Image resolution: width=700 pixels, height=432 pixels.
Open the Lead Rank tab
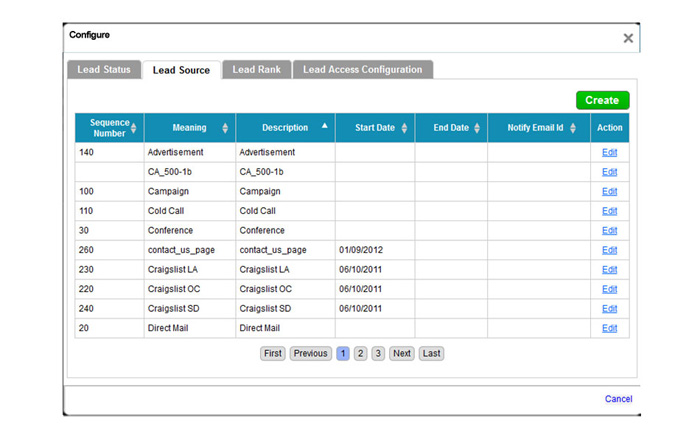click(257, 70)
